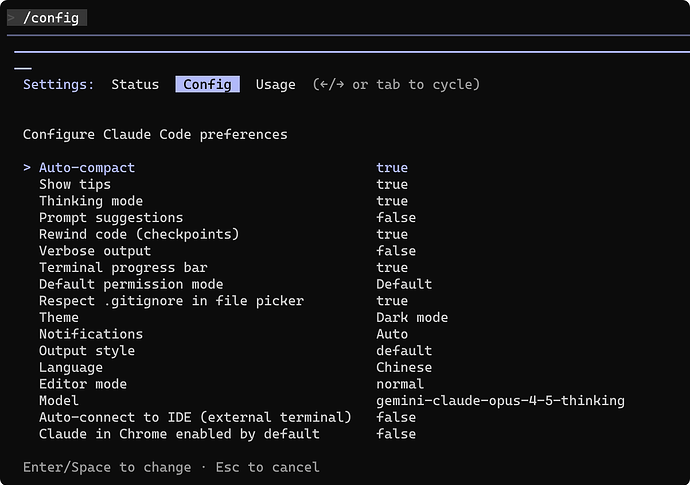Toggle Show tips true value
The width and height of the screenshot is (690, 485).
pyautogui.click(x=392, y=184)
